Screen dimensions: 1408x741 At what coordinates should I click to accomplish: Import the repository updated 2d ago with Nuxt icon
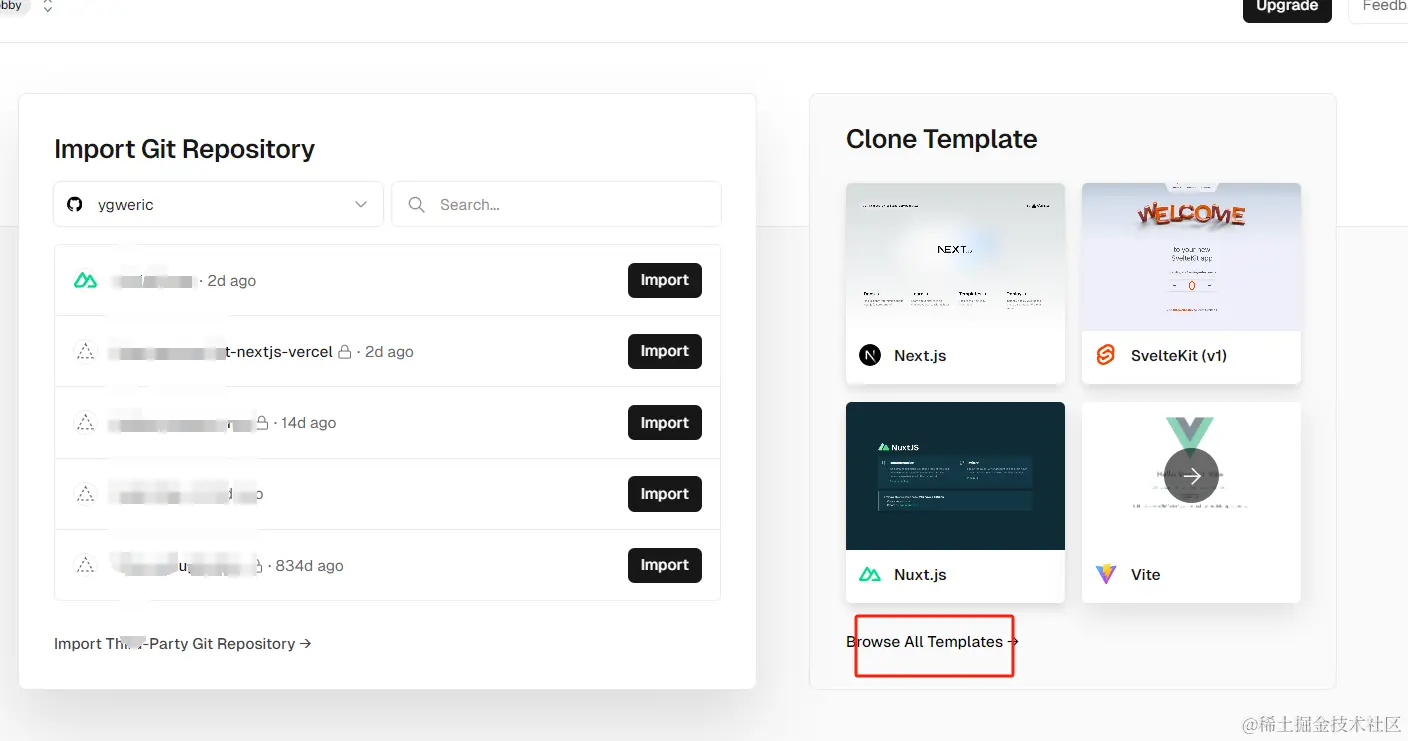click(665, 280)
